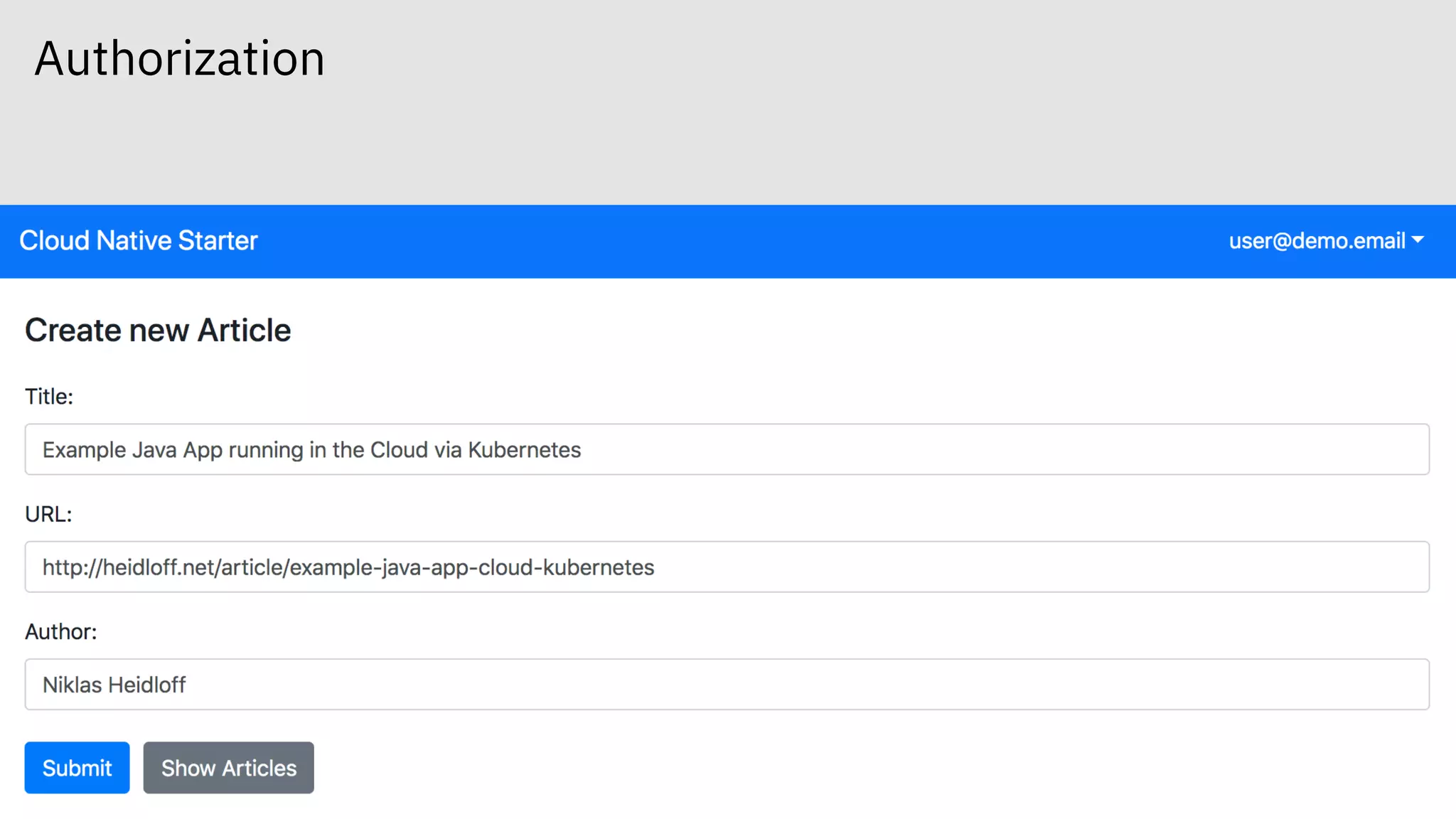This screenshot has height=819, width=1456.
Task: Click the "Authorization" slide title
Action: (179, 58)
